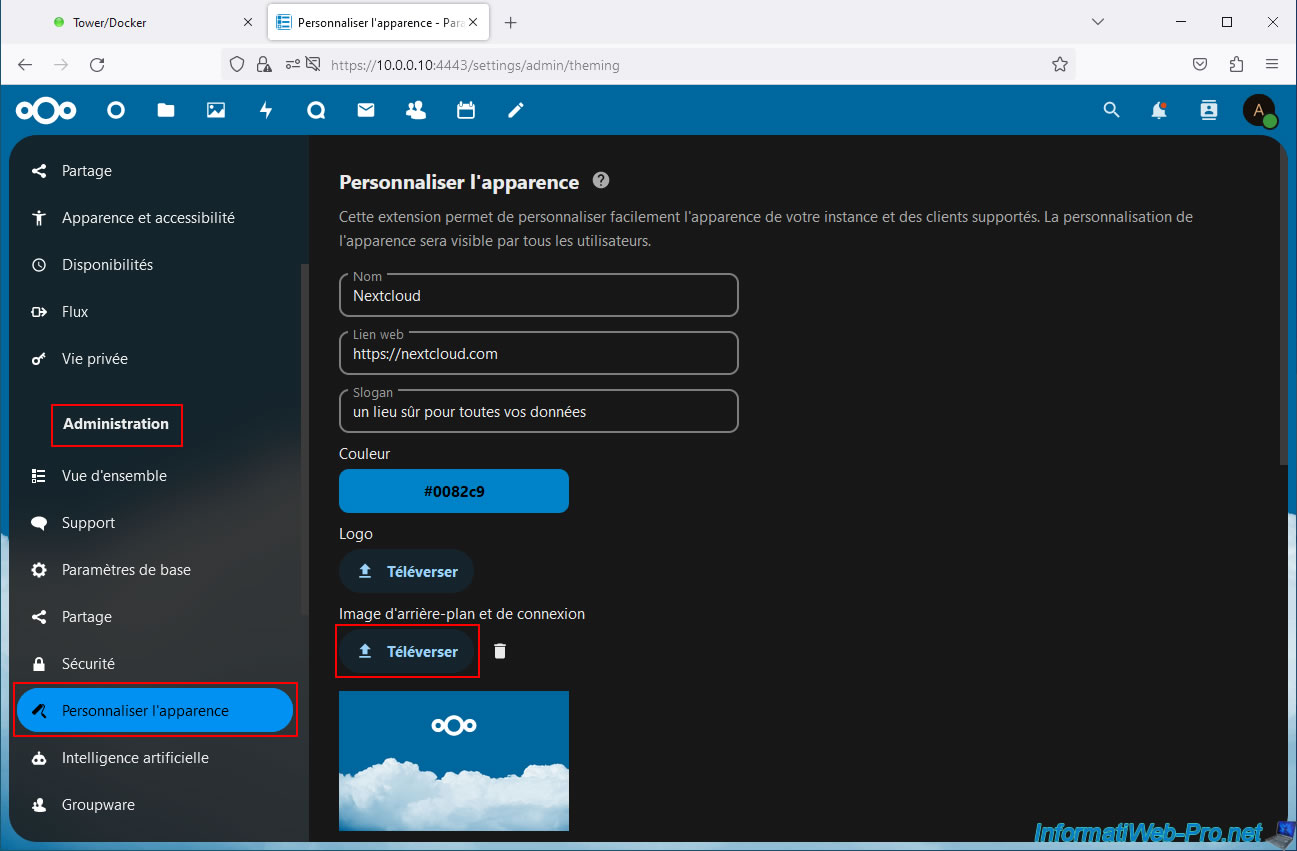The width and height of the screenshot is (1297, 851).
Task: Open Paramètres de base settings section
Action: click(126, 570)
